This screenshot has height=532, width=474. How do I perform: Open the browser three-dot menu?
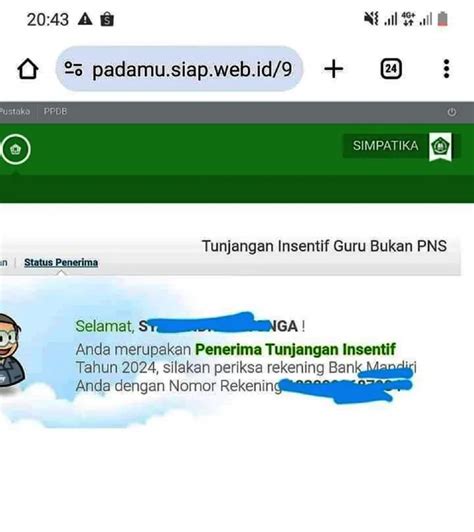coord(447,69)
